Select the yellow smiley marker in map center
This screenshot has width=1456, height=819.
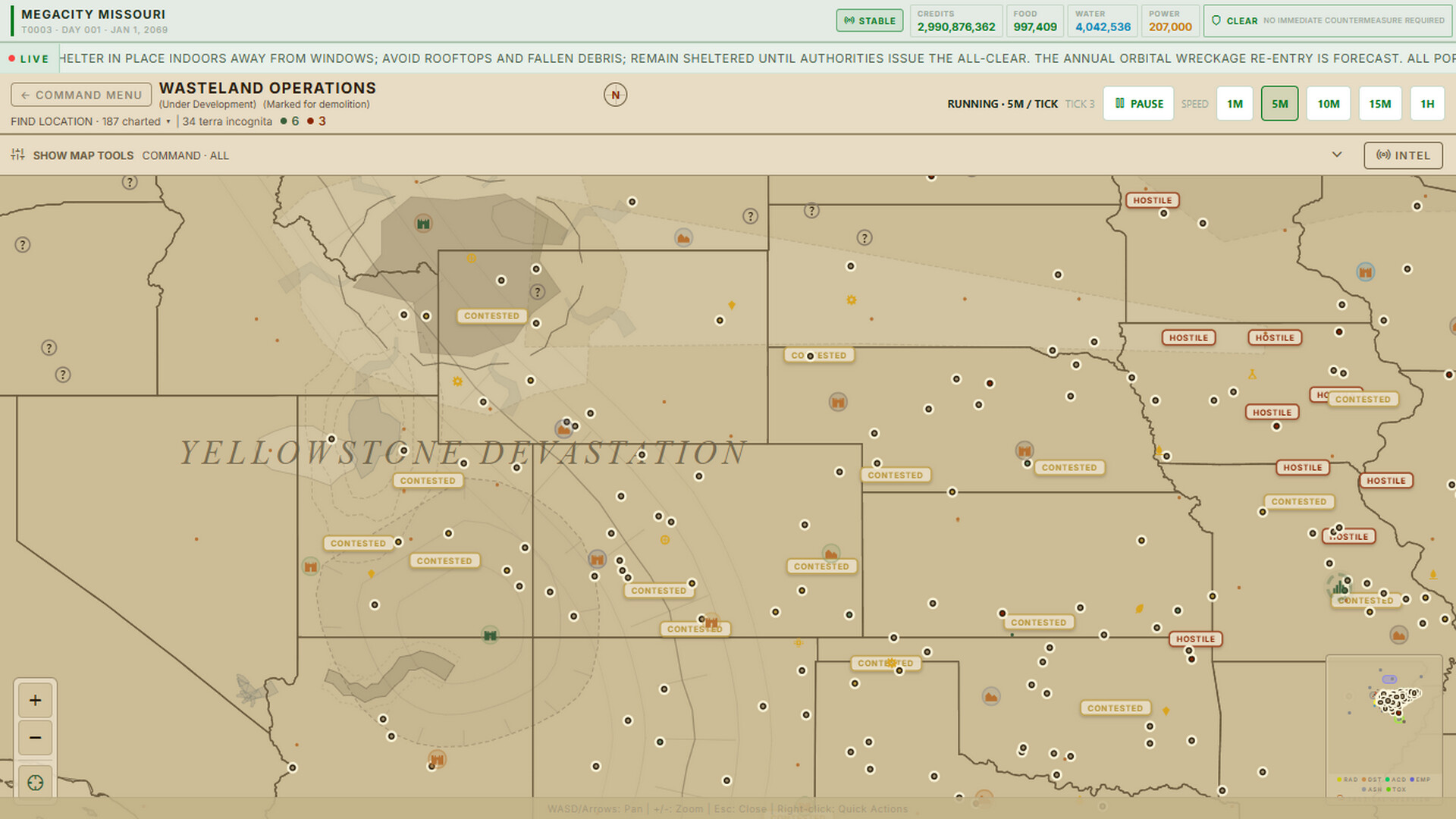[x=664, y=540]
